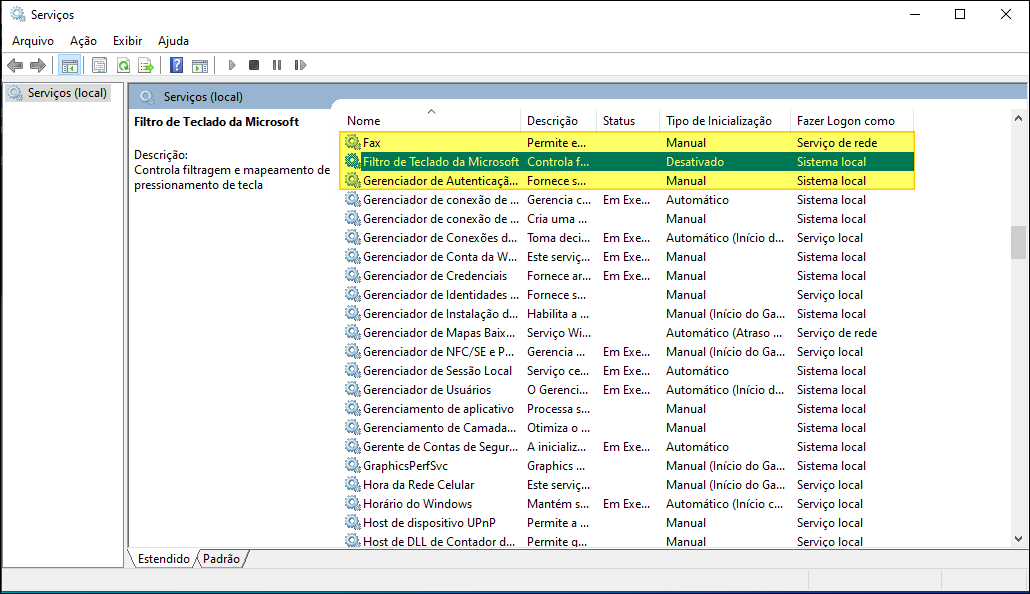1030x594 pixels.
Task: Select Host de dispositivo UPnP service name
Action: pos(429,524)
